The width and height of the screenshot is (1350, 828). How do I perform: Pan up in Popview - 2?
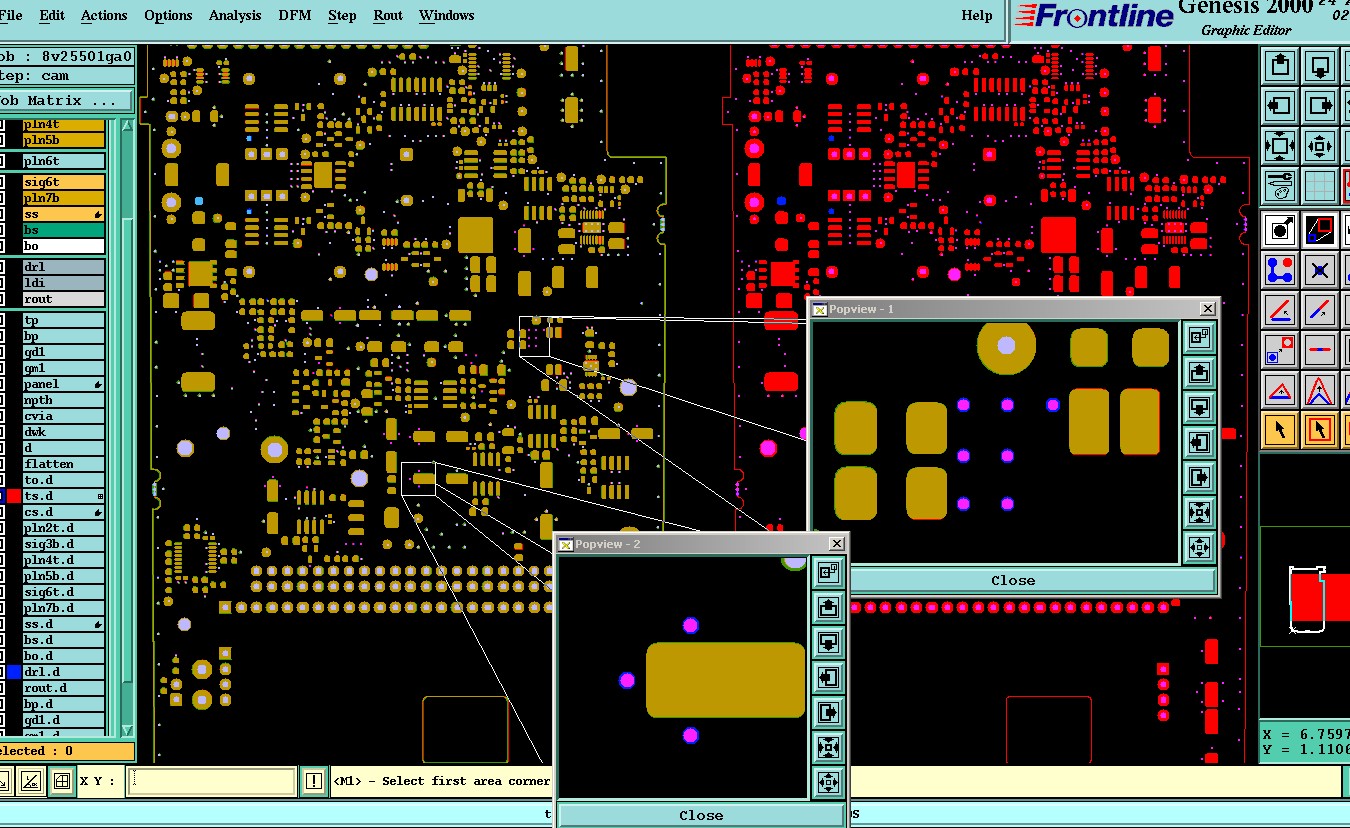click(828, 607)
